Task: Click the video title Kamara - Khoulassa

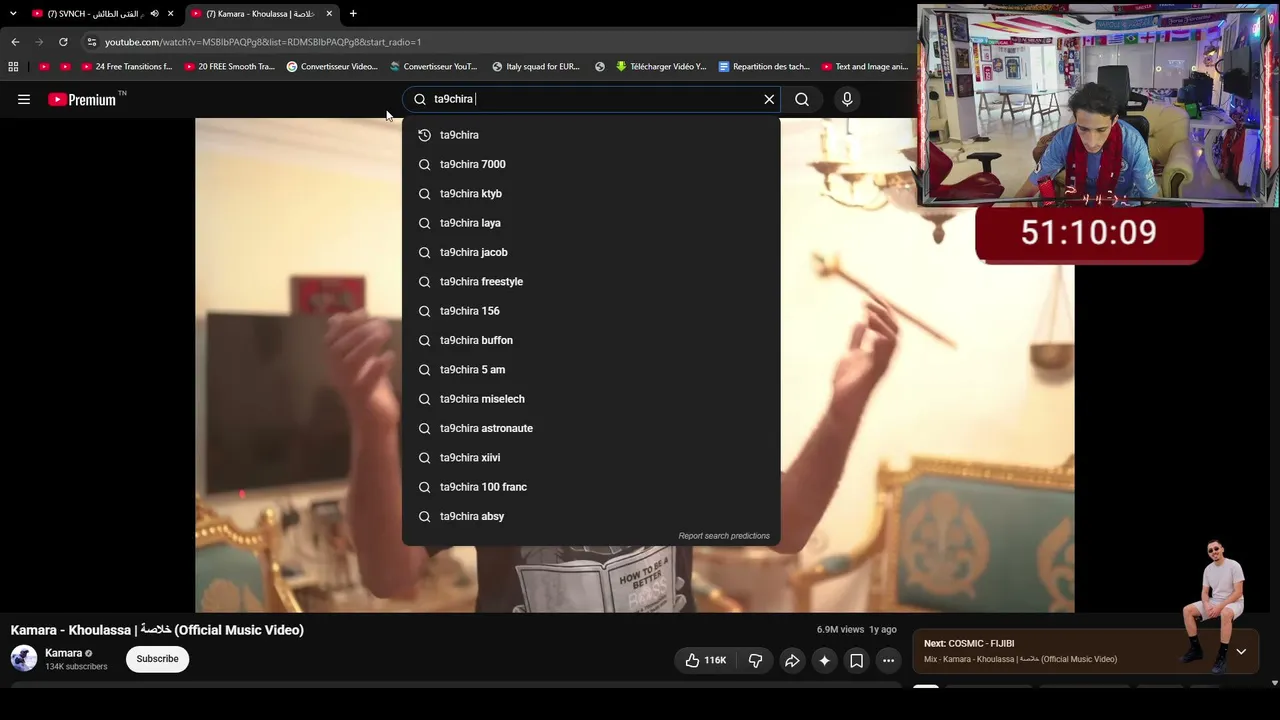Action: [157, 630]
